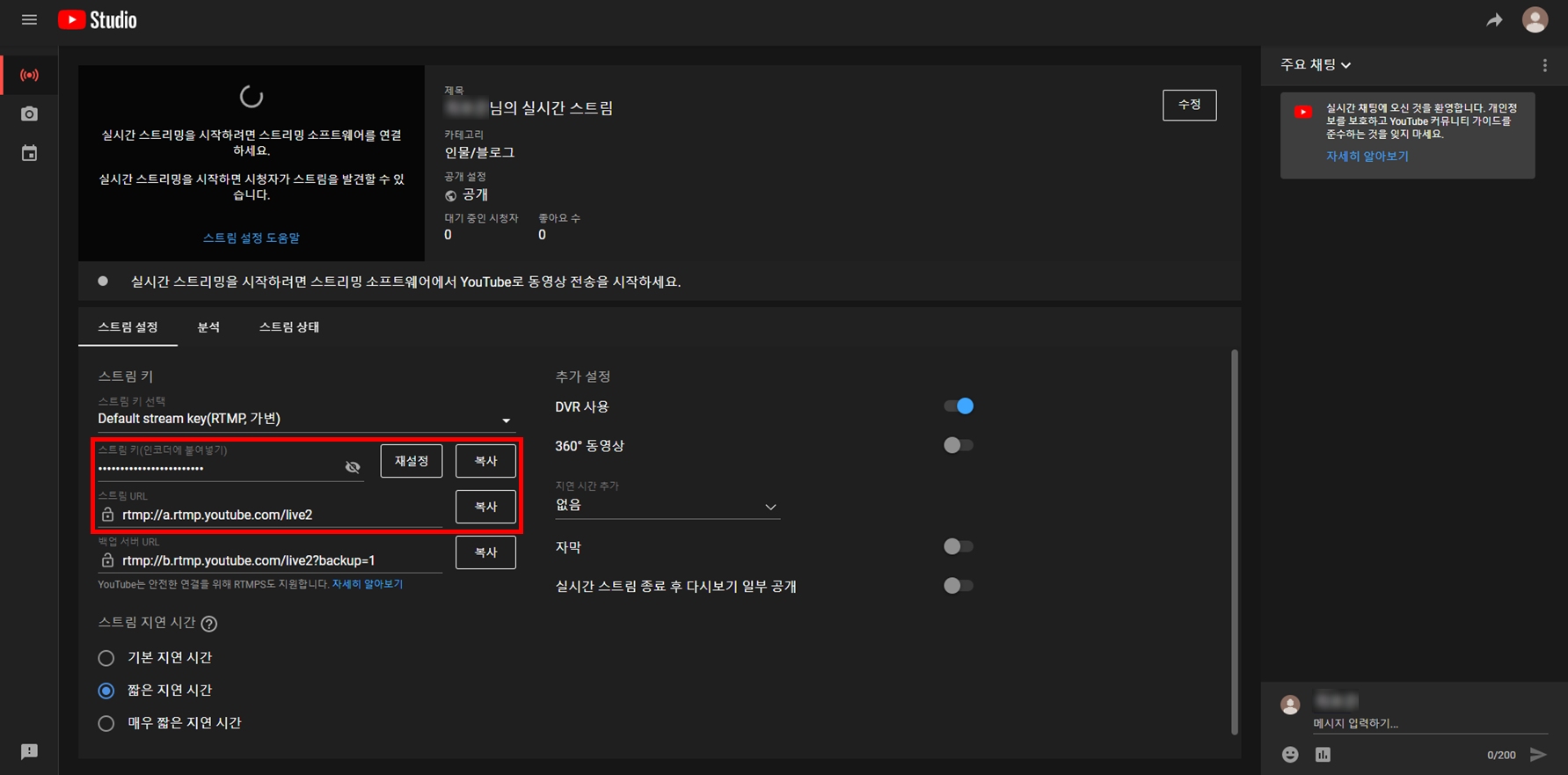
Task: Click the 메시지 입력하기 chat input field
Action: (1430, 723)
